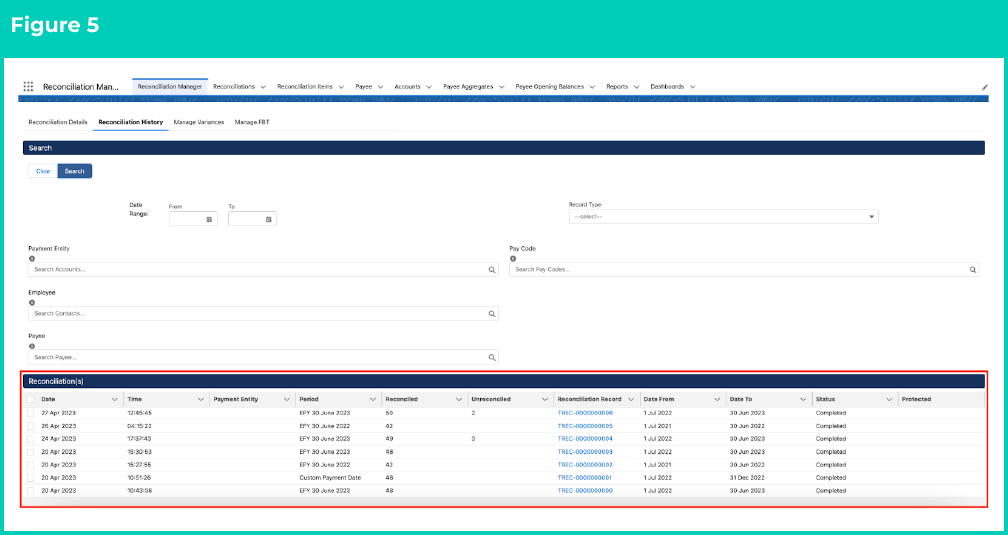Click the Payment Entity info icon

[x=32, y=258]
